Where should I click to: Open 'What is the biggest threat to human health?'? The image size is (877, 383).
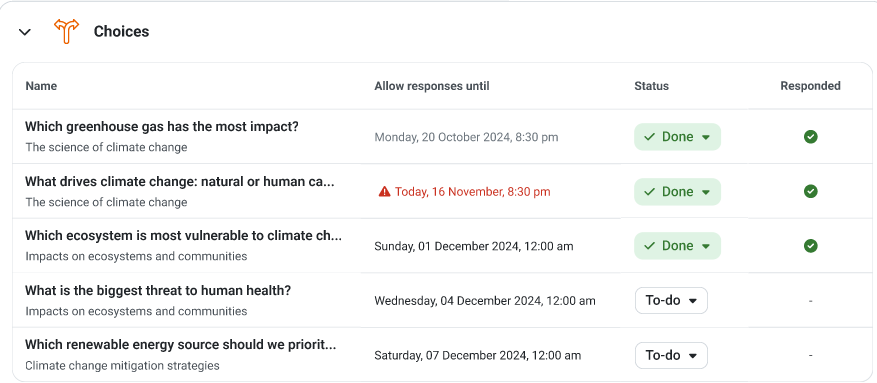point(158,290)
